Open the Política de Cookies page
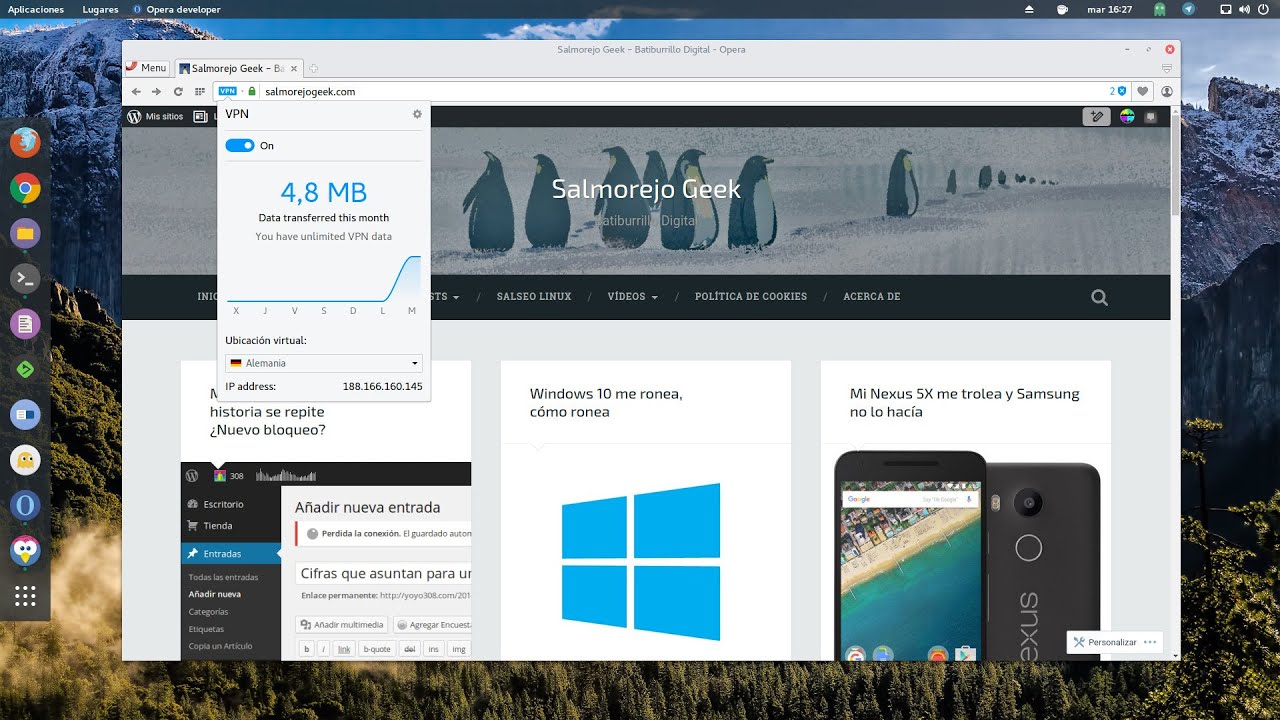Viewport: 1280px width, 720px height. click(751, 297)
